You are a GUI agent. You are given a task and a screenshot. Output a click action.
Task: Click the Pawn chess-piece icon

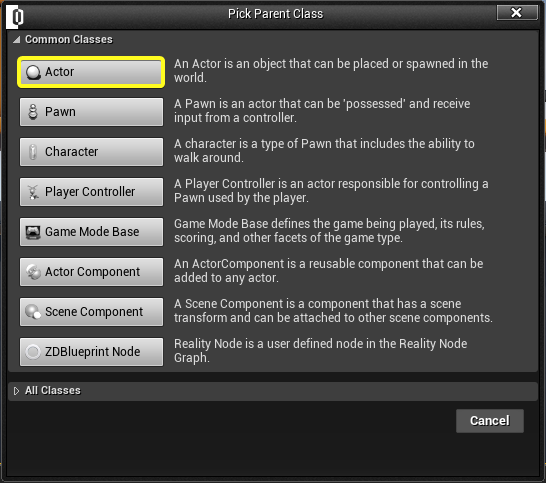[x=33, y=112]
